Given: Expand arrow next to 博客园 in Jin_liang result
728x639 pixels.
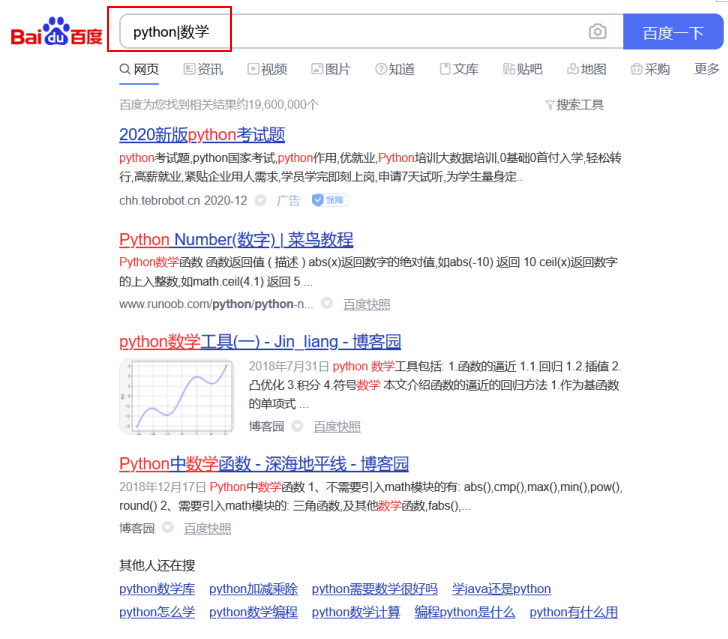Looking at the screenshot, I should [297, 426].
